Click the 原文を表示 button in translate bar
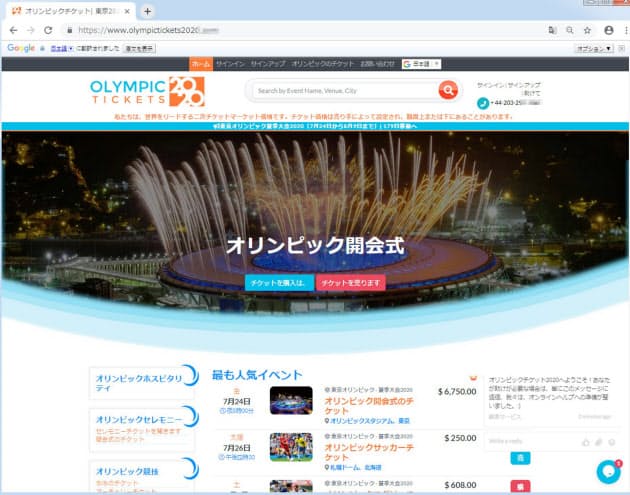The width and height of the screenshot is (630, 495). pyautogui.click(x=139, y=48)
